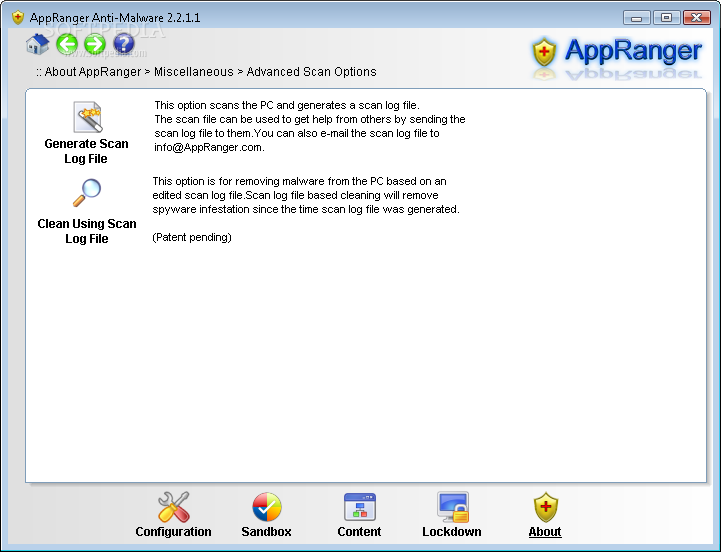Screen dimensions: 721x552
Task: Click the green Forward arrow
Action: click(x=95, y=44)
